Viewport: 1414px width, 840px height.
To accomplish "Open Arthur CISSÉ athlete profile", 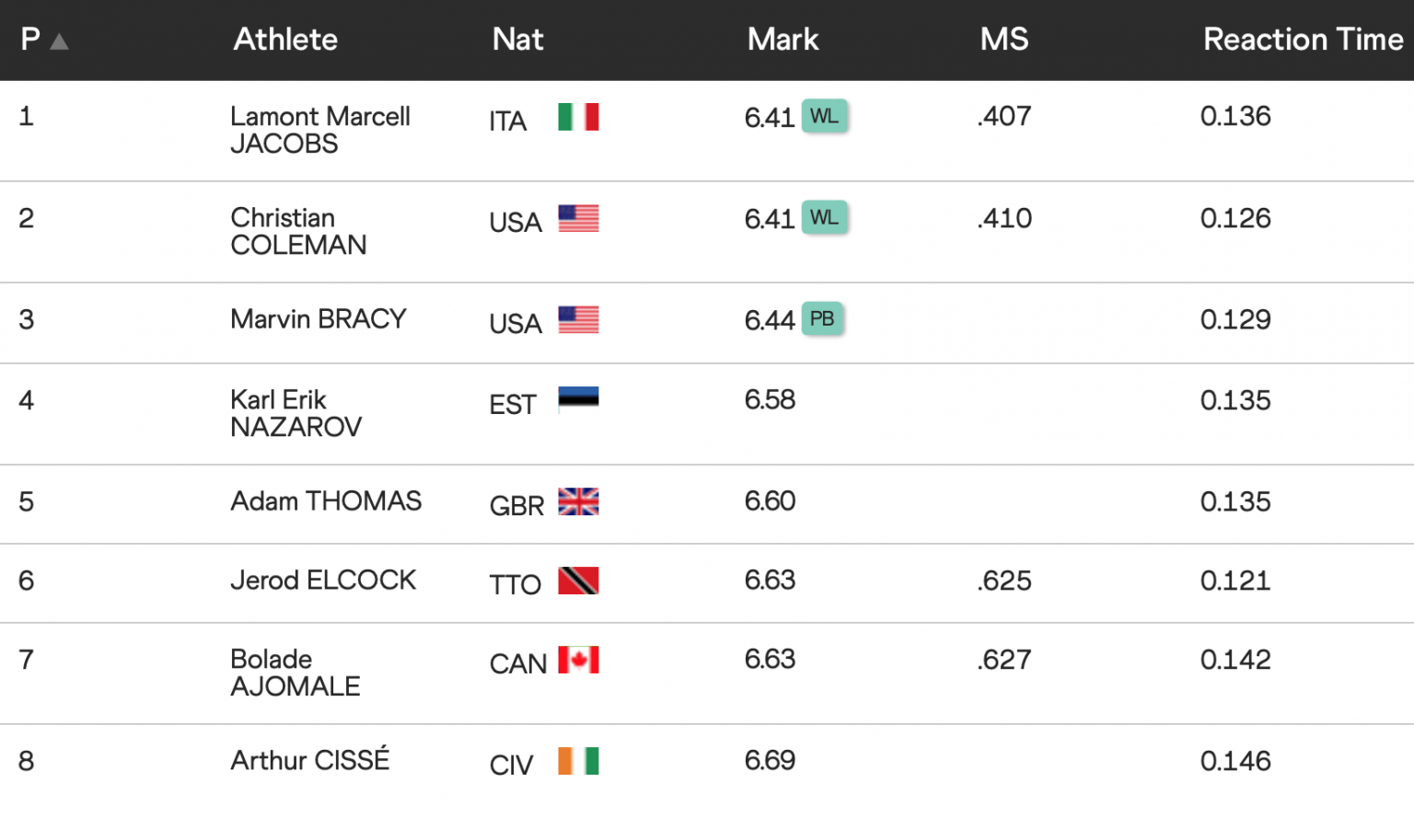I will point(309,761).
